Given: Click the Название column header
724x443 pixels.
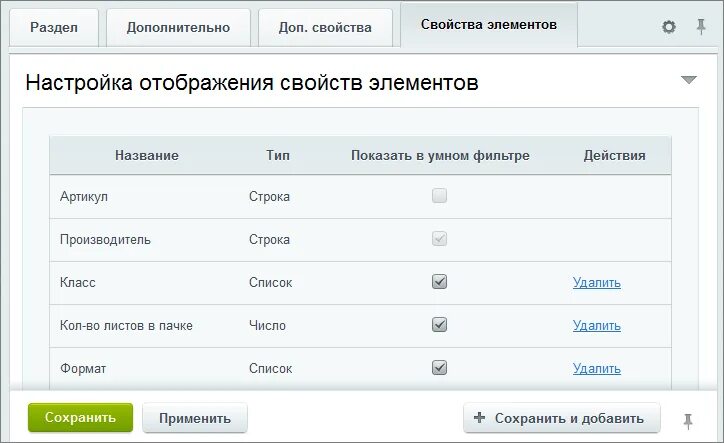Looking at the screenshot, I should pos(147,156).
